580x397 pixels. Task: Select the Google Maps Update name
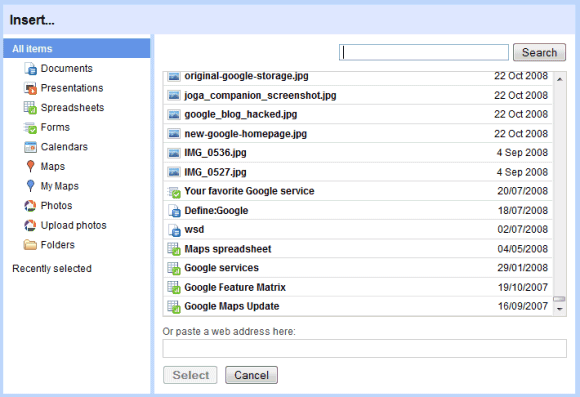pos(232,306)
